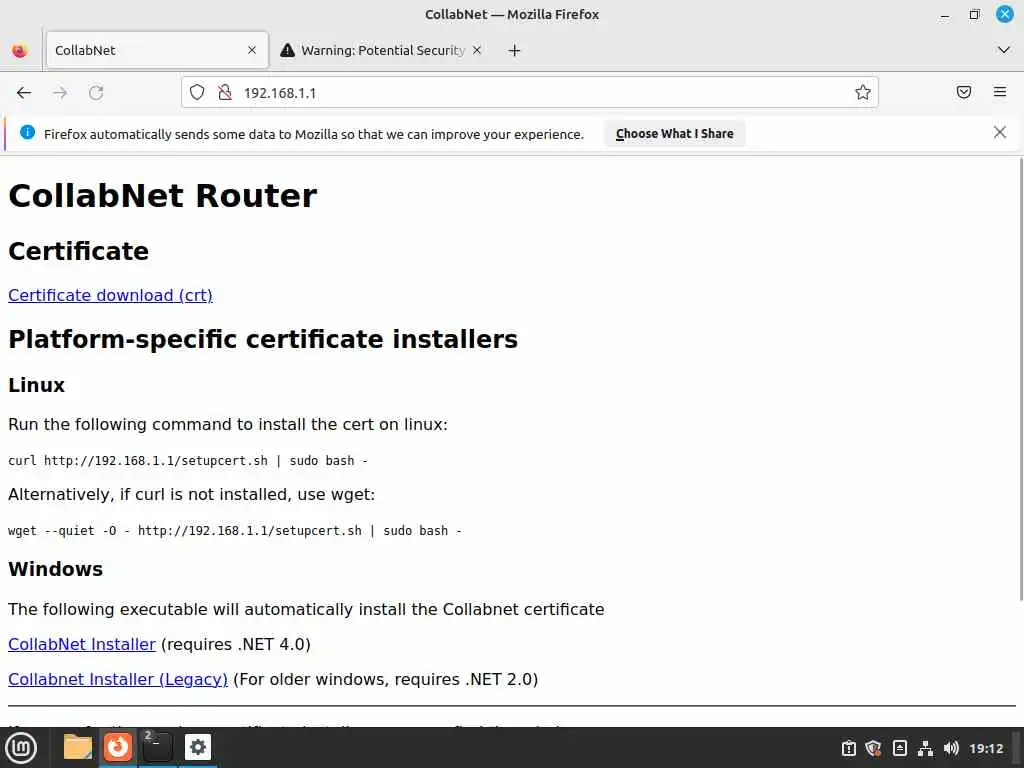Switch to the CollabNet tab
1024x768 pixels.
(157, 50)
